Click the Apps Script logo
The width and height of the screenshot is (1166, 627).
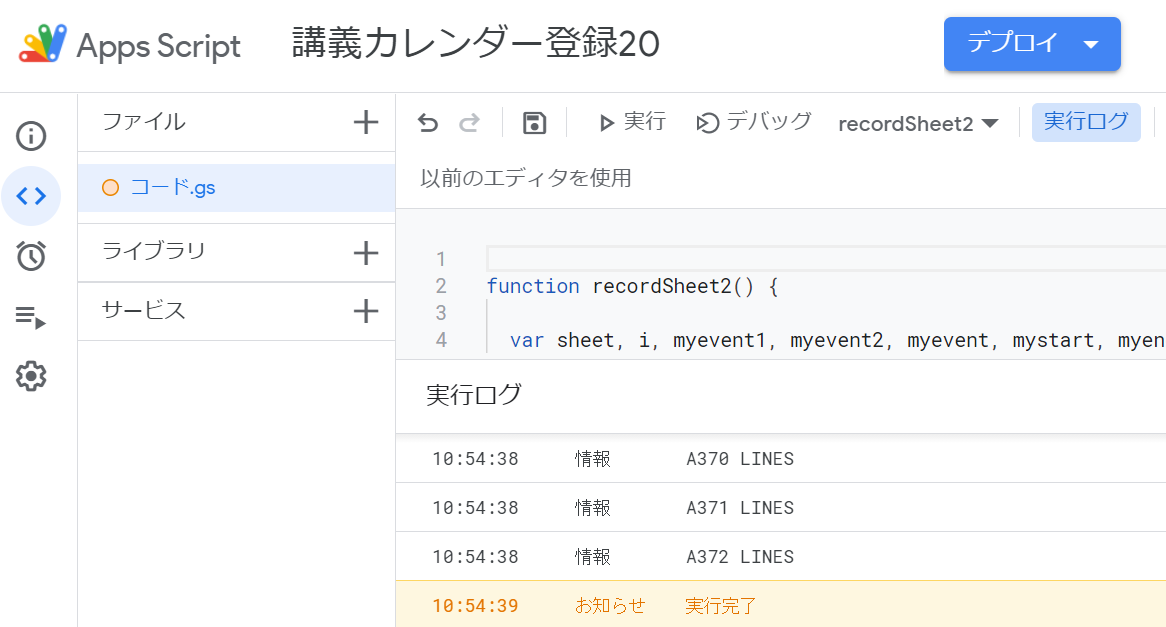(42, 44)
